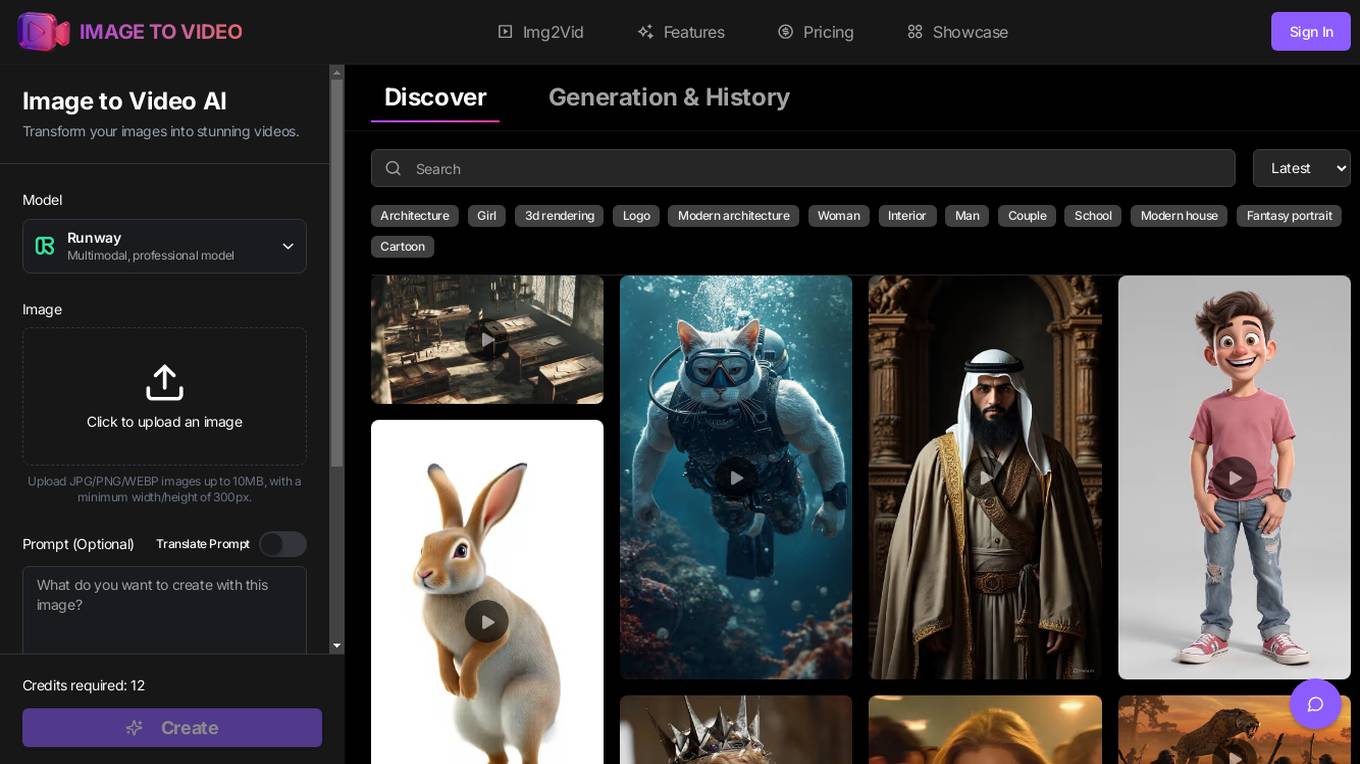This screenshot has width=1360, height=764.
Task: Click the upload arrow icon
Action: point(165,382)
